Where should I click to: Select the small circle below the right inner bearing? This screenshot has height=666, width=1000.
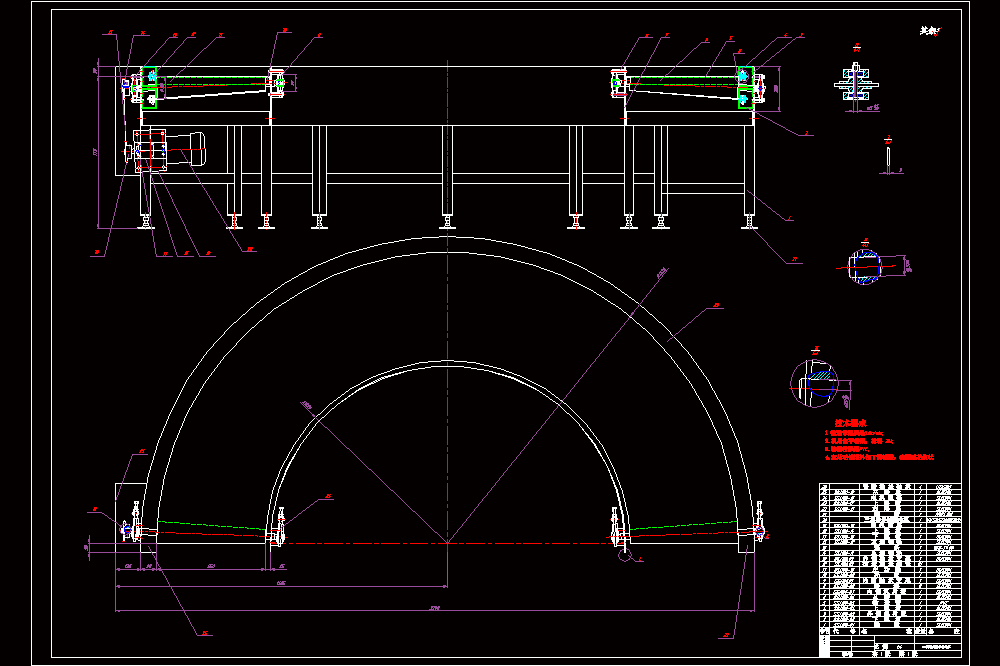624,555
